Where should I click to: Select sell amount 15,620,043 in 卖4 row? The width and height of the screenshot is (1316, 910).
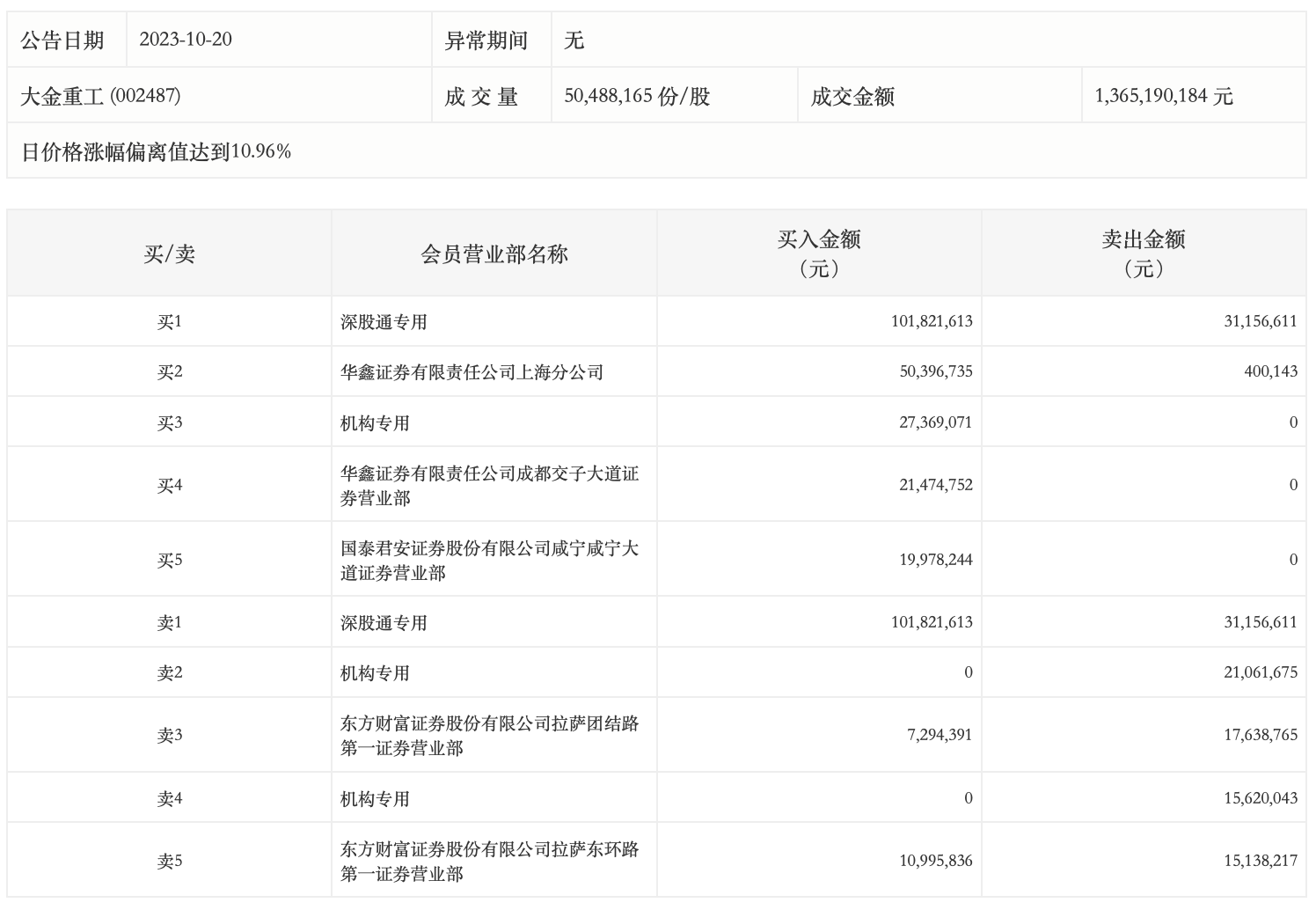1260,799
